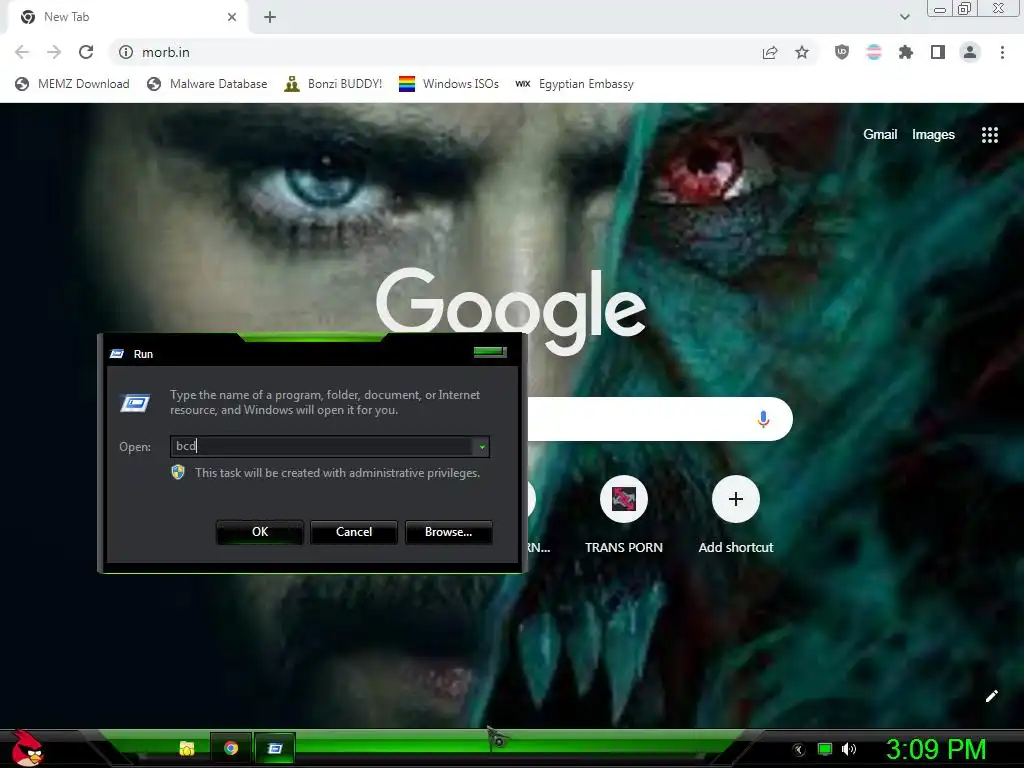
Task: Toggle the browser side panel
Action: tap(938, 52)
